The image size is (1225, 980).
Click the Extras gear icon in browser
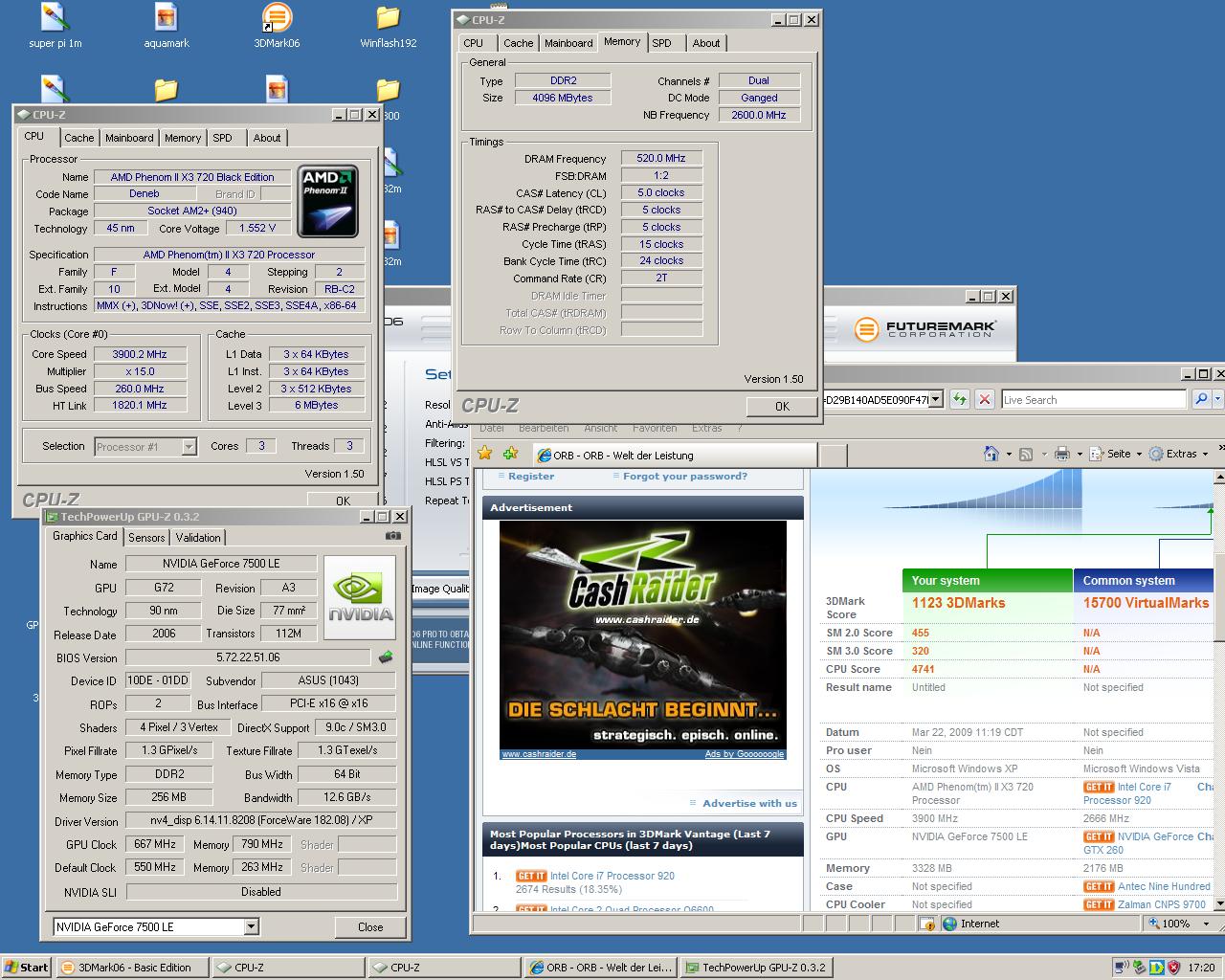(1156, 454)
